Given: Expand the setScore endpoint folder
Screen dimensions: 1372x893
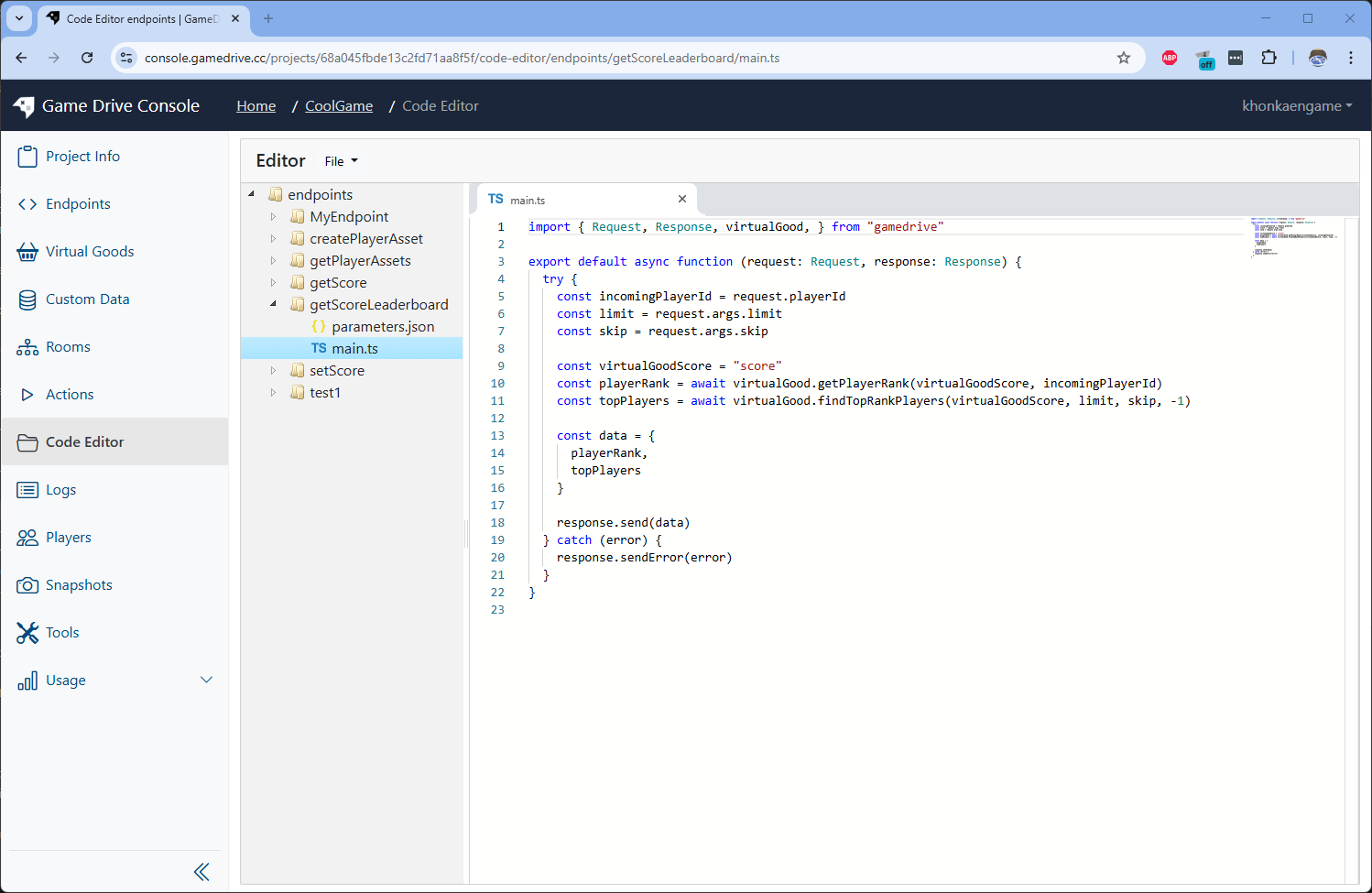Looking at the screenshot, I should 273,370.
